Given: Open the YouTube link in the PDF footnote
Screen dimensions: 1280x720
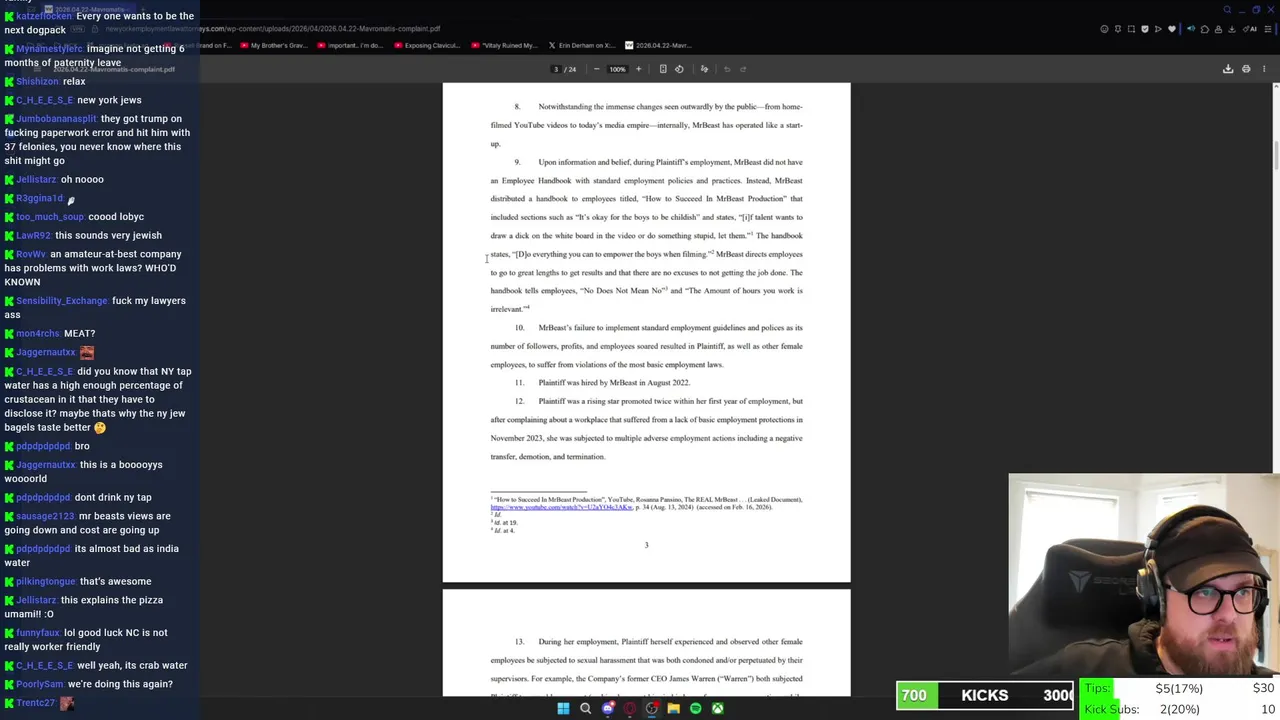Looking at the screenshot, I should click(561, 507).
